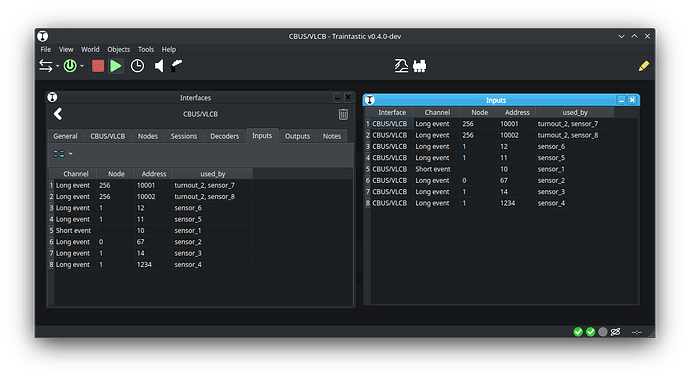Toggle the smoke chimney icon

pos(177,66)
